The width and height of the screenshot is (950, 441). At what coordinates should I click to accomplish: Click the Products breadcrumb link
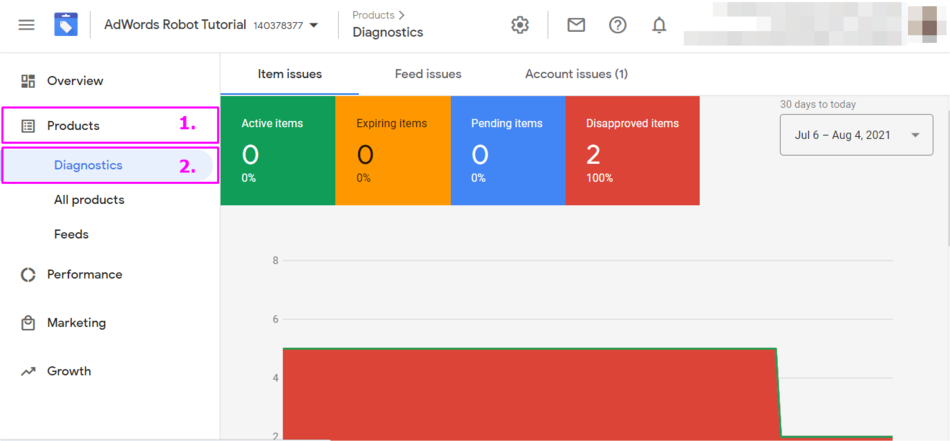coord(373,15)
